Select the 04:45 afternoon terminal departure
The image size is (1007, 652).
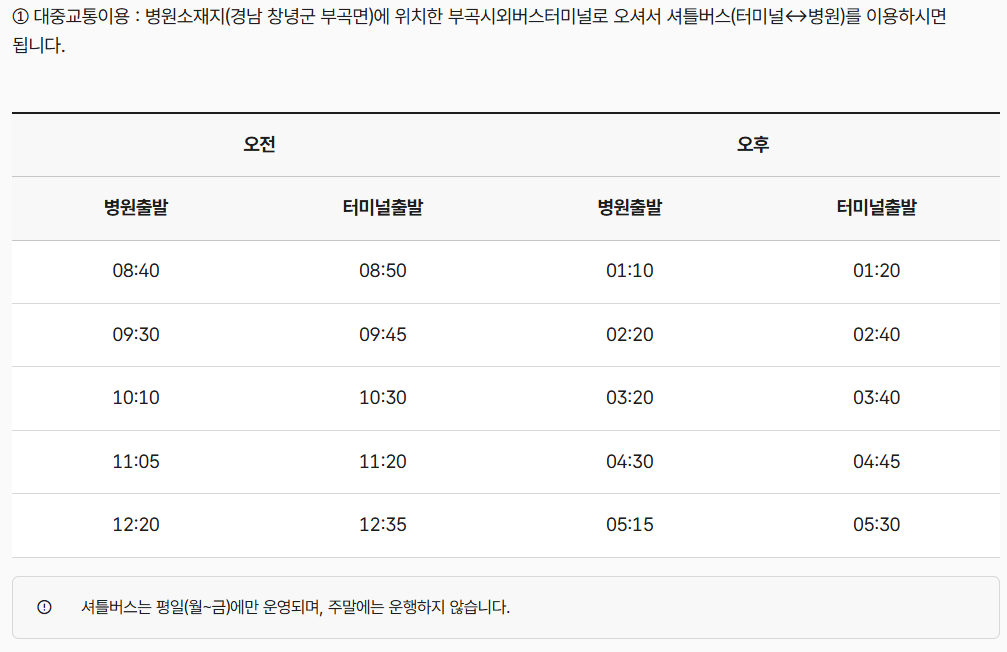coord(877,461)
